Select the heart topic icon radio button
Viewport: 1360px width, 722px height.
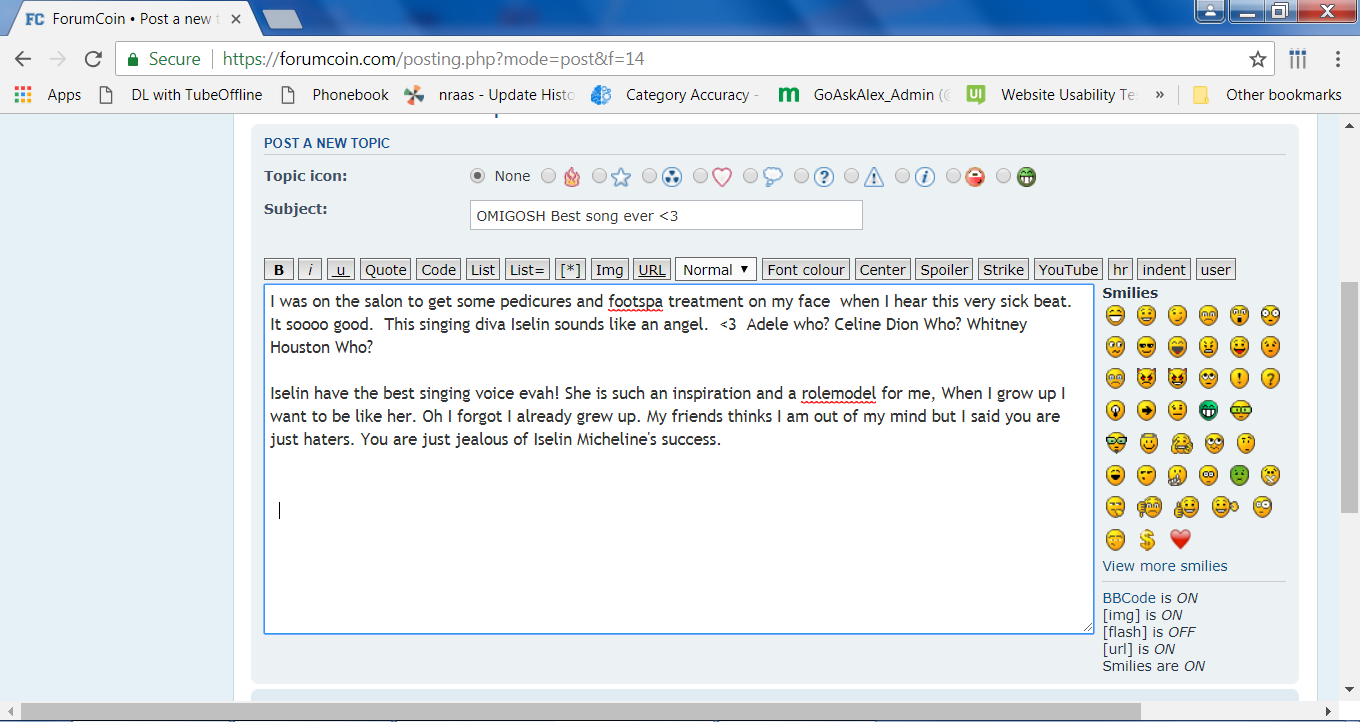pyautogui.click(x=700, y=176)
